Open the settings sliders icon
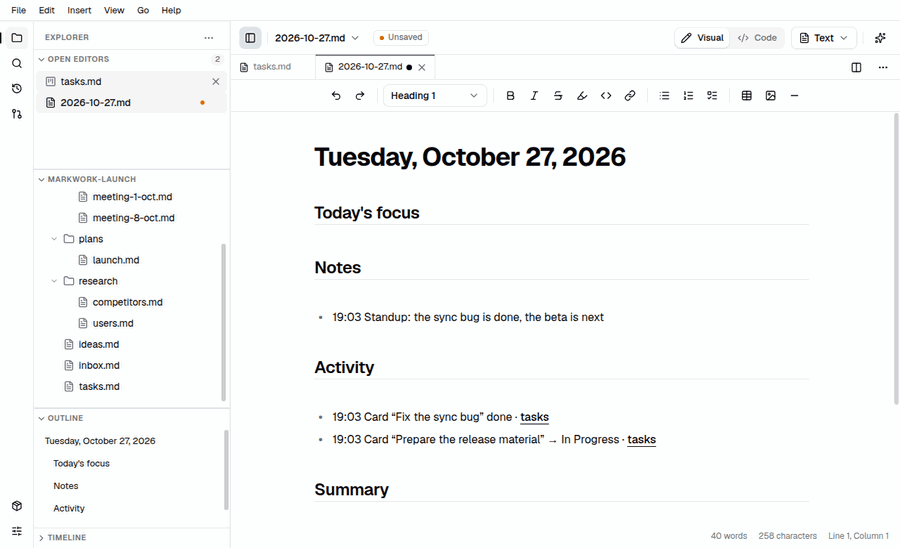The image size is (900, 548). [17, 531]
